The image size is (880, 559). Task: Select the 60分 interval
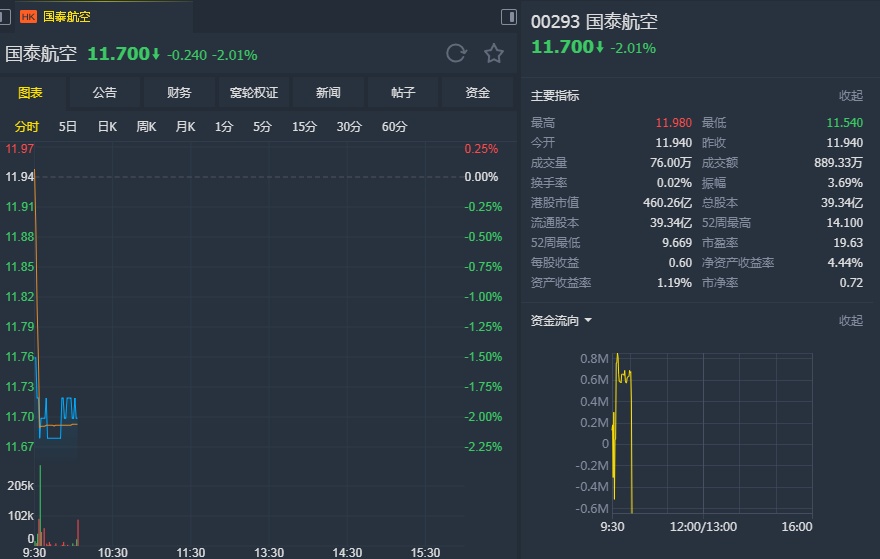click(394, 127)
